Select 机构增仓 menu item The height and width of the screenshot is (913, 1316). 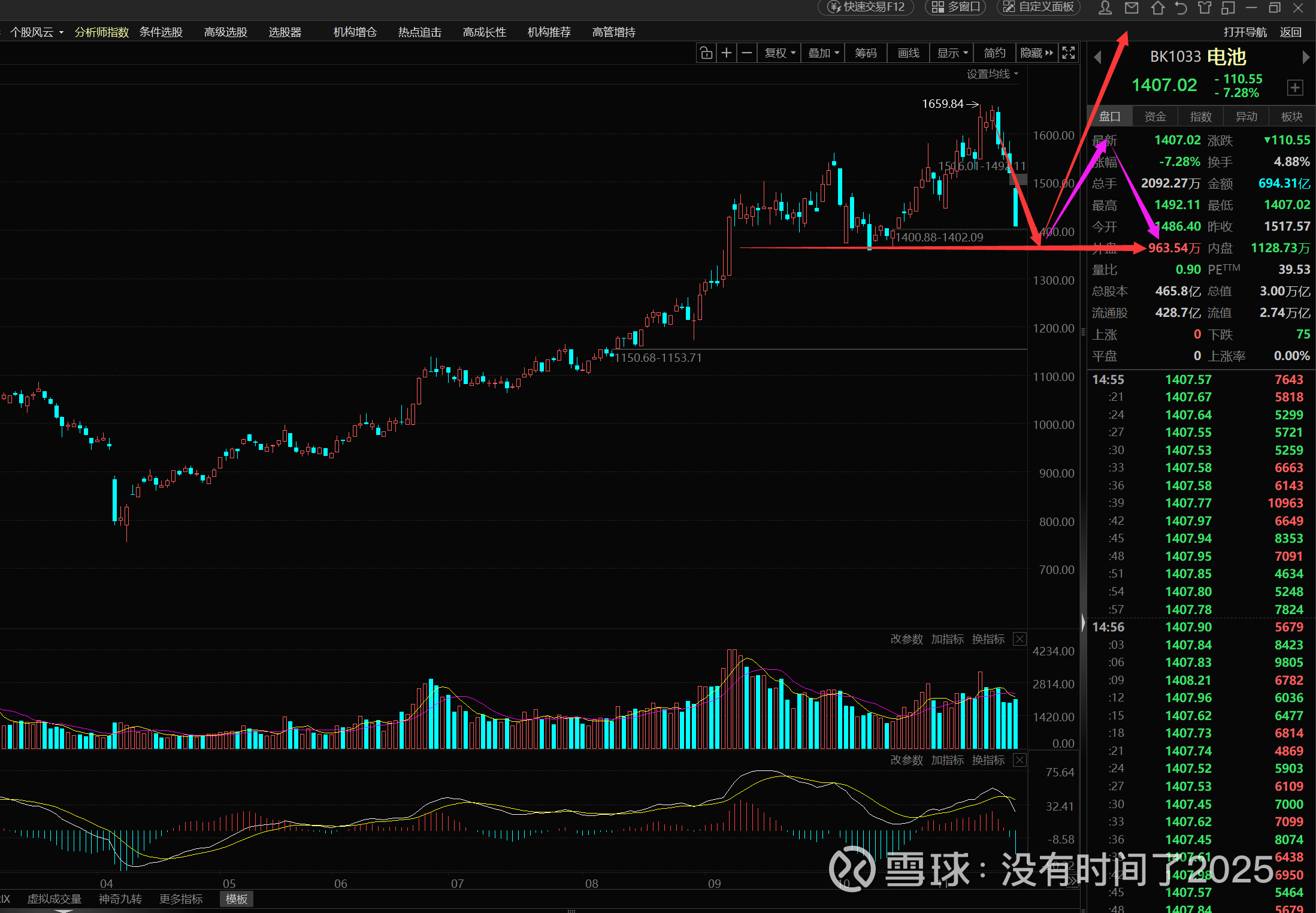(x=355, y=32)
